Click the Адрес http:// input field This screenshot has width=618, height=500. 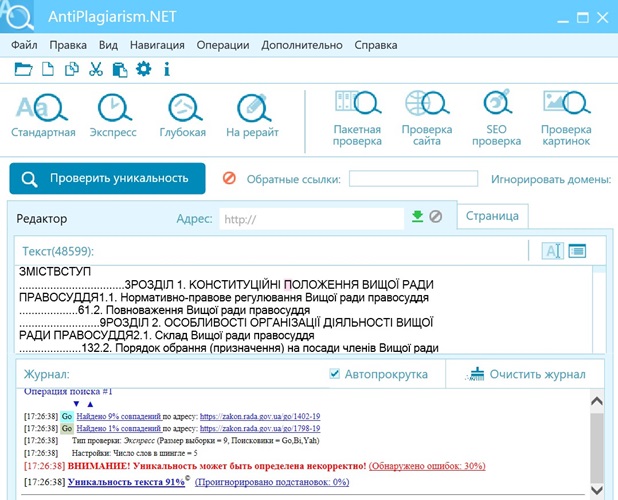[x=312, y=219]
